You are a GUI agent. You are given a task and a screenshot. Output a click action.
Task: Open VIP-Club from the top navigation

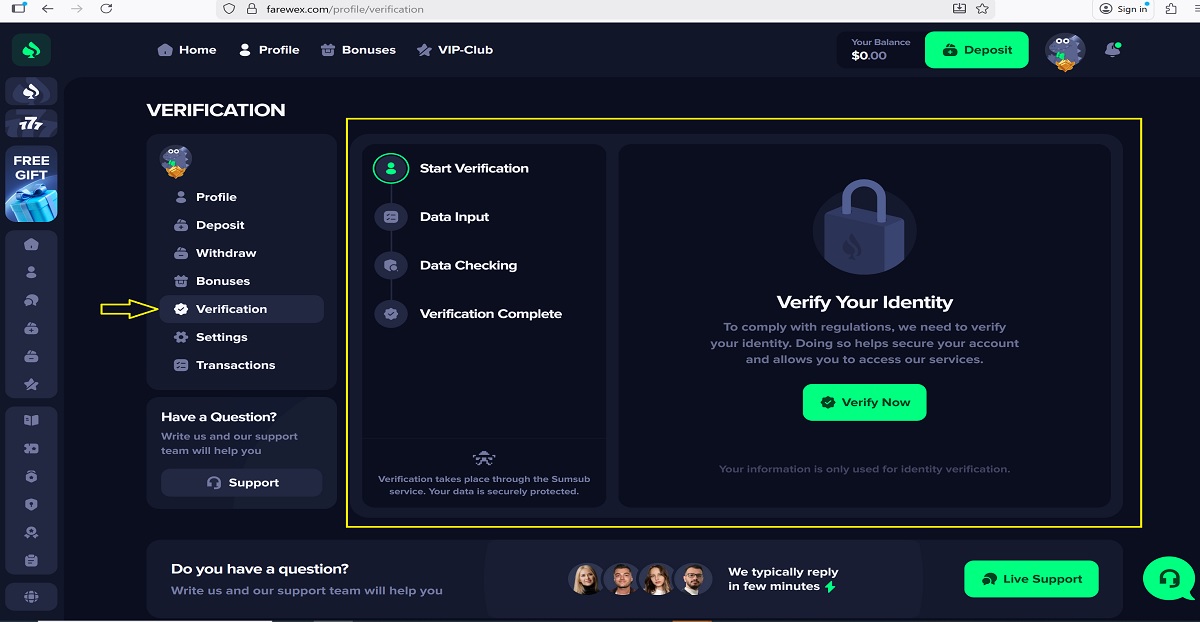455,50
